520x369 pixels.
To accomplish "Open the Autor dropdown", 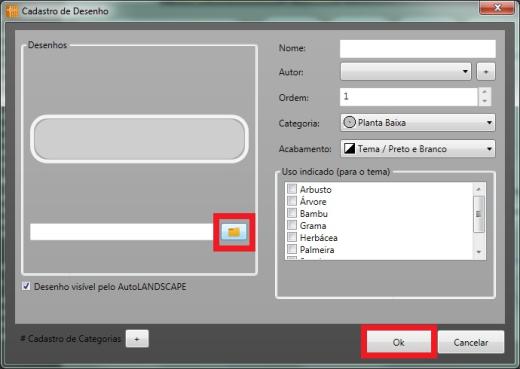I will click(406, 72).
